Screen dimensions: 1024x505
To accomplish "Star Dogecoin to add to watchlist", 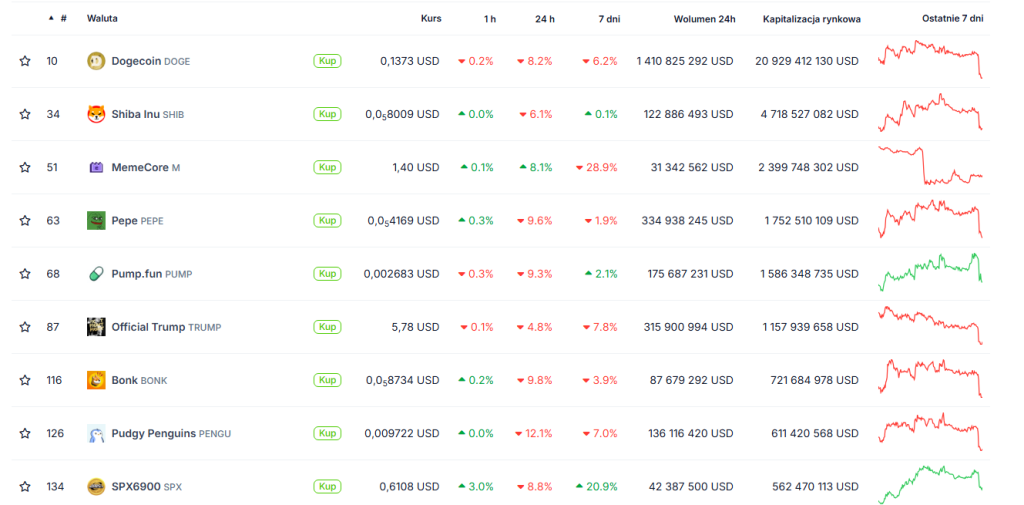I will click(25, 61).
